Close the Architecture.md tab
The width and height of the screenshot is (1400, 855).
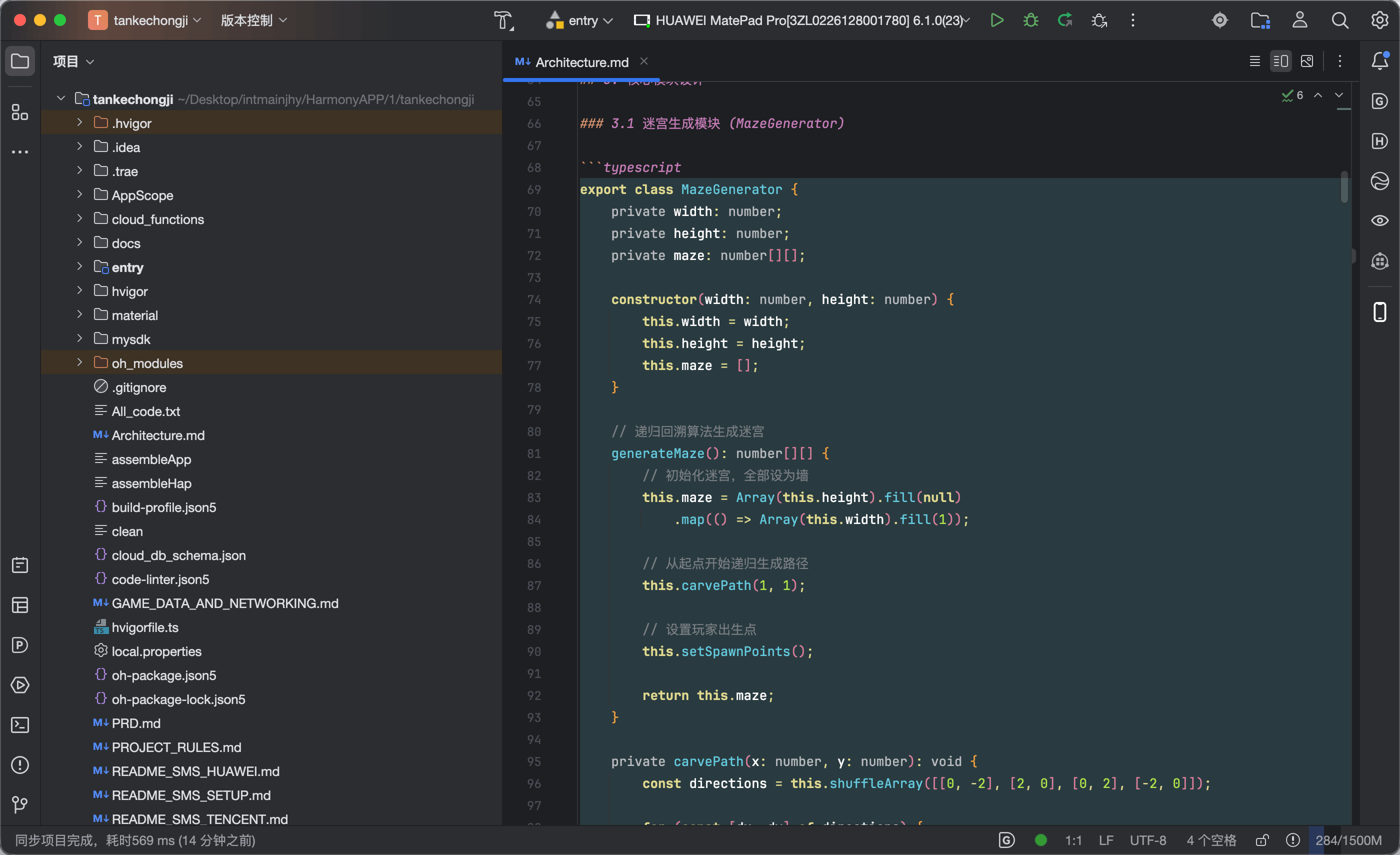pyautogui.click(x=644, y=61)
